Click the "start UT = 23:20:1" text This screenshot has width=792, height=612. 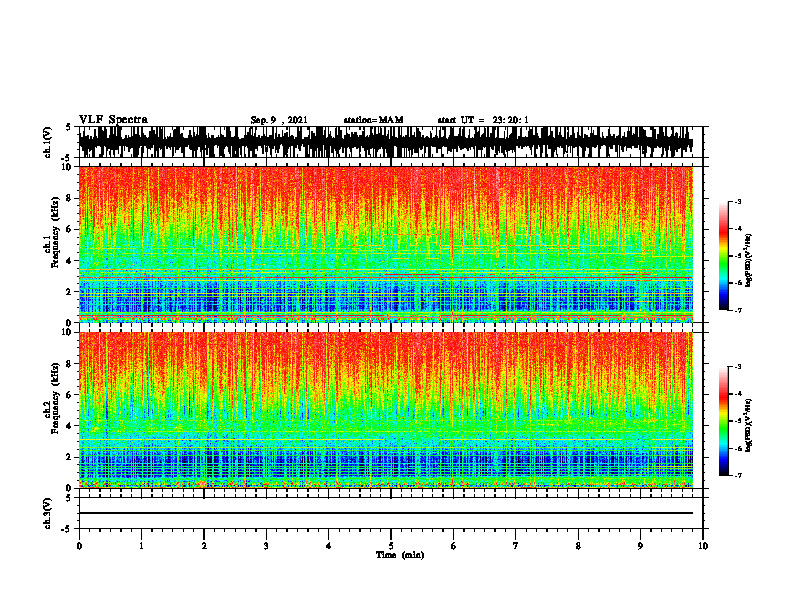point(483,120)
